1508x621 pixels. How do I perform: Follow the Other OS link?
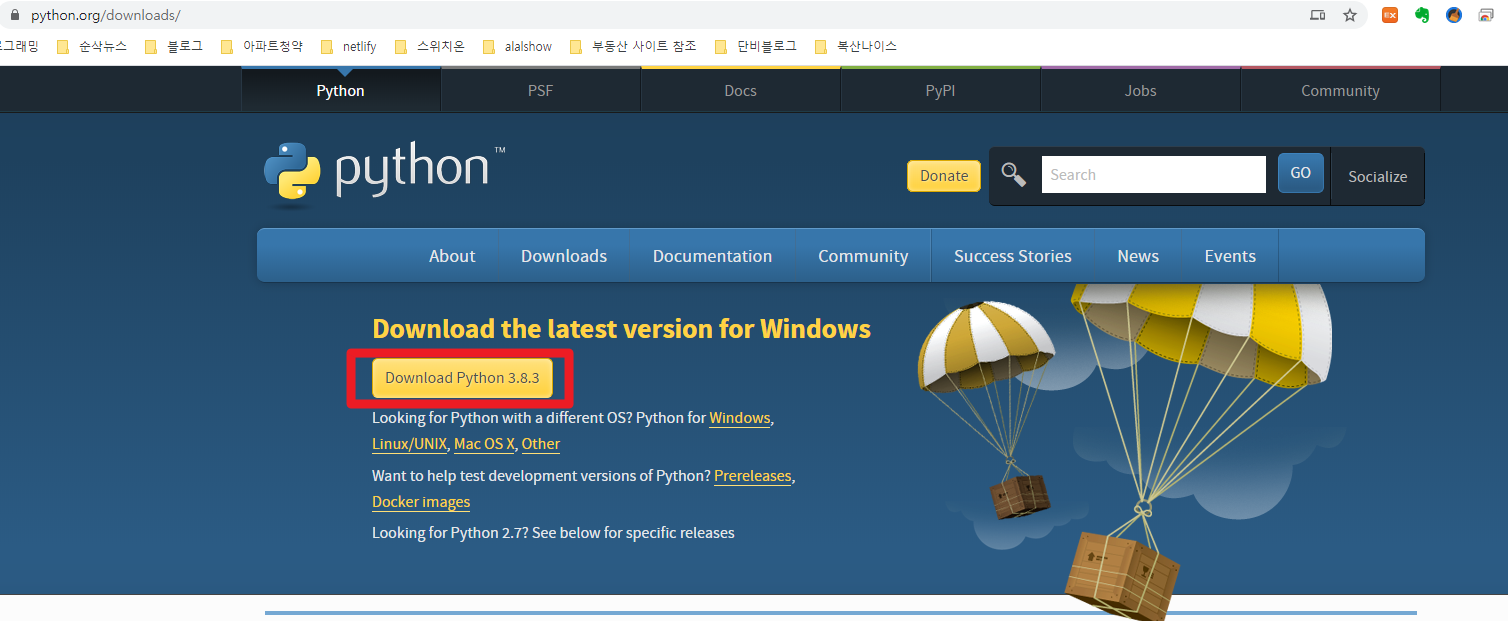541,444
